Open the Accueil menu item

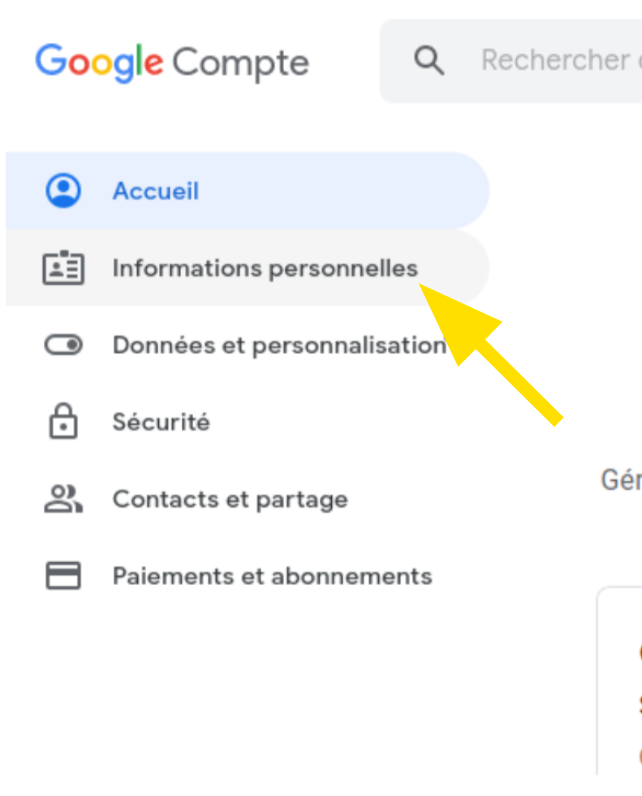[x=247, y=191]
